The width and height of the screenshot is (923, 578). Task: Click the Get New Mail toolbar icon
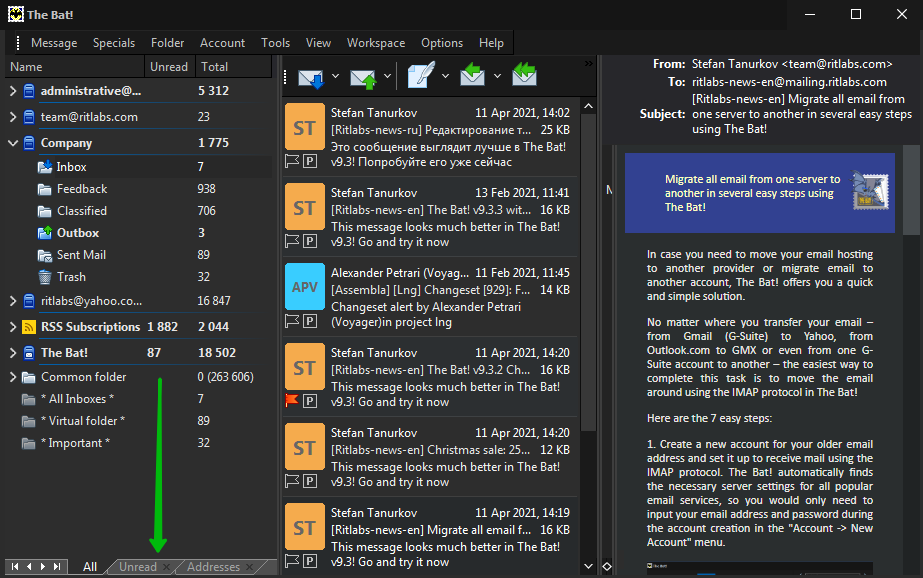(x=311, y=77)
